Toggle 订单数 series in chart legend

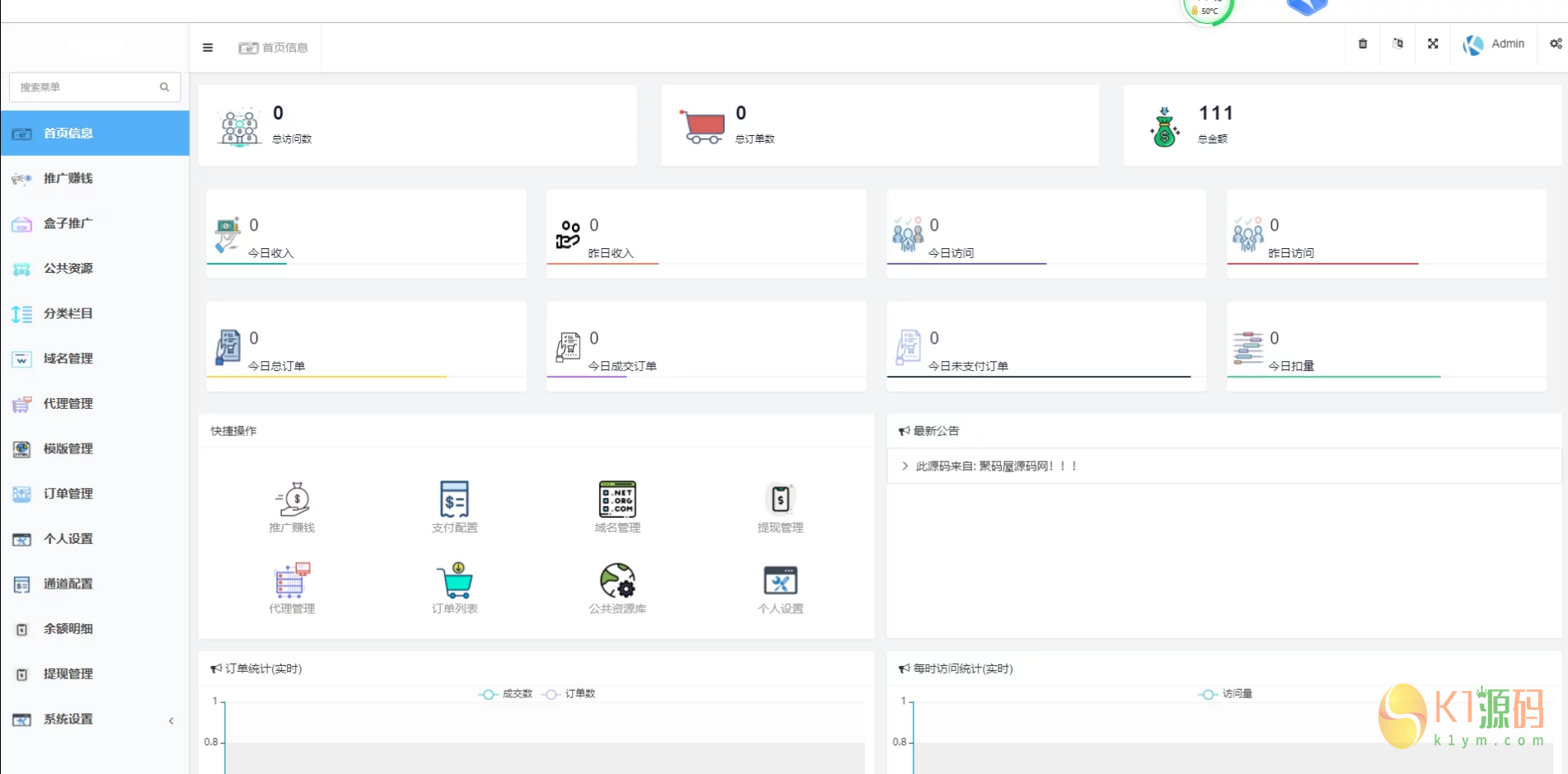(x=570, y=694)
